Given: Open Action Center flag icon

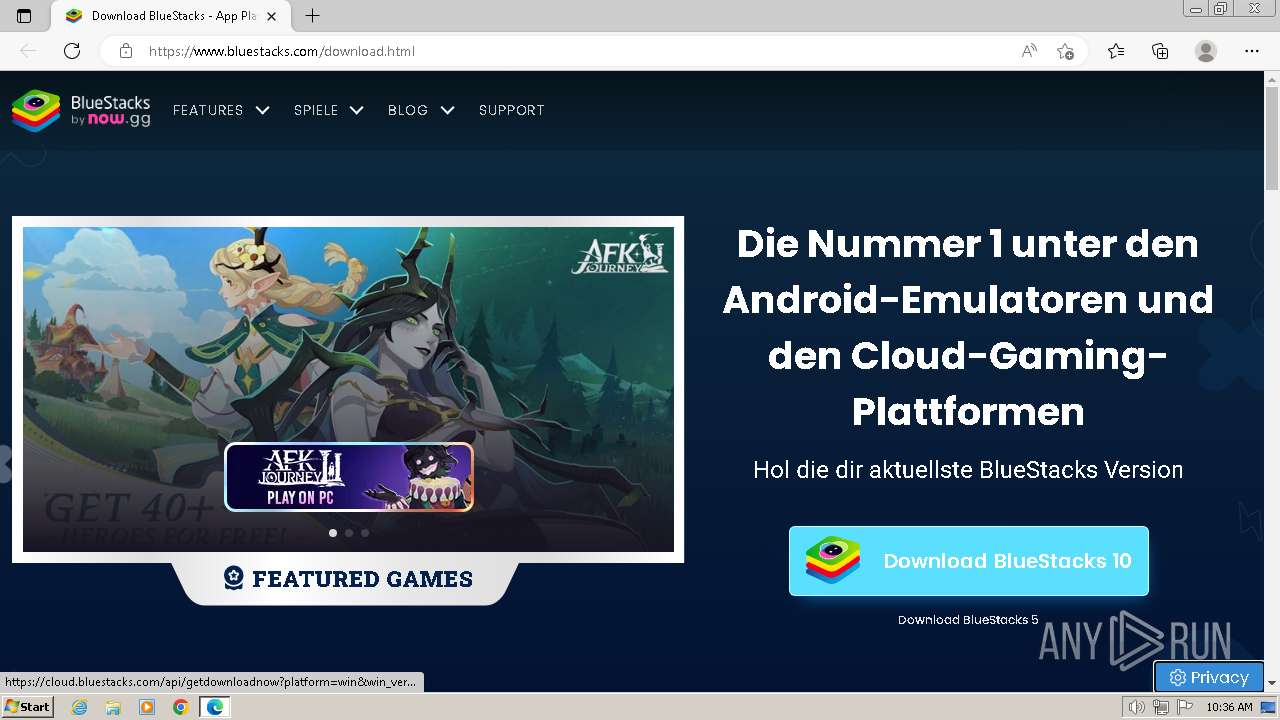Looking at the screenshot, I should pos(1185,707).
